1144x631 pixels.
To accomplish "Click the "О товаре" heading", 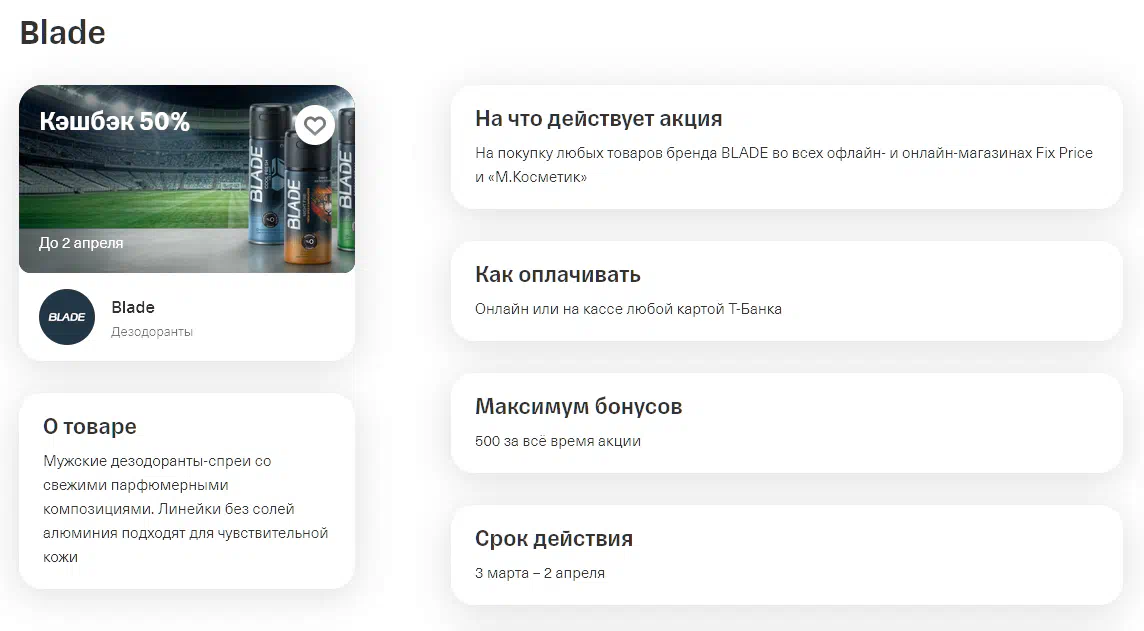I will [90, 427].
